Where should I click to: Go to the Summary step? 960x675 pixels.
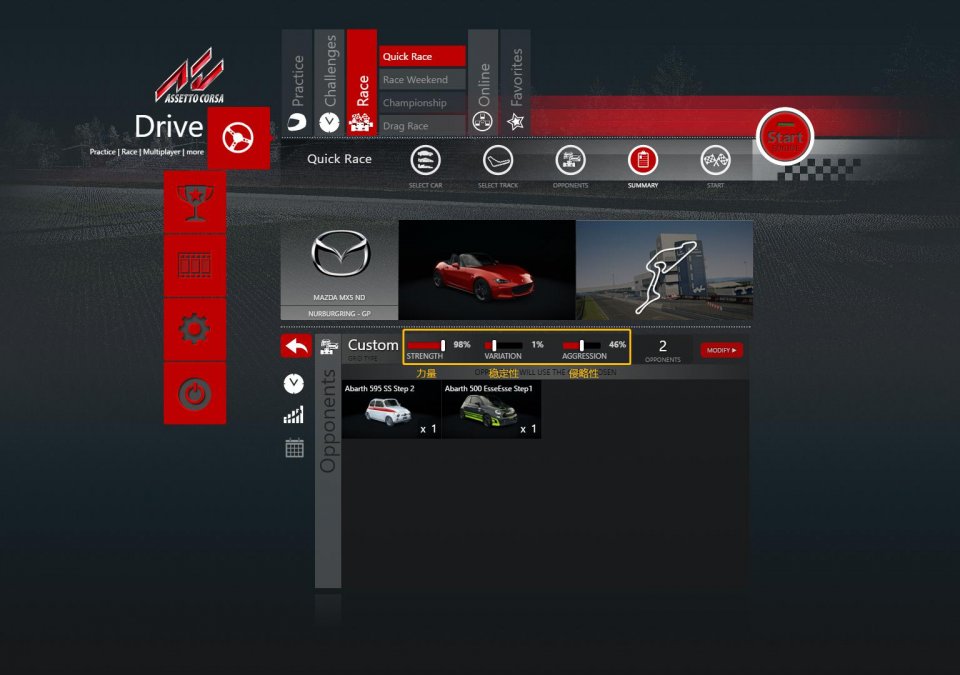tap(643, 160)
